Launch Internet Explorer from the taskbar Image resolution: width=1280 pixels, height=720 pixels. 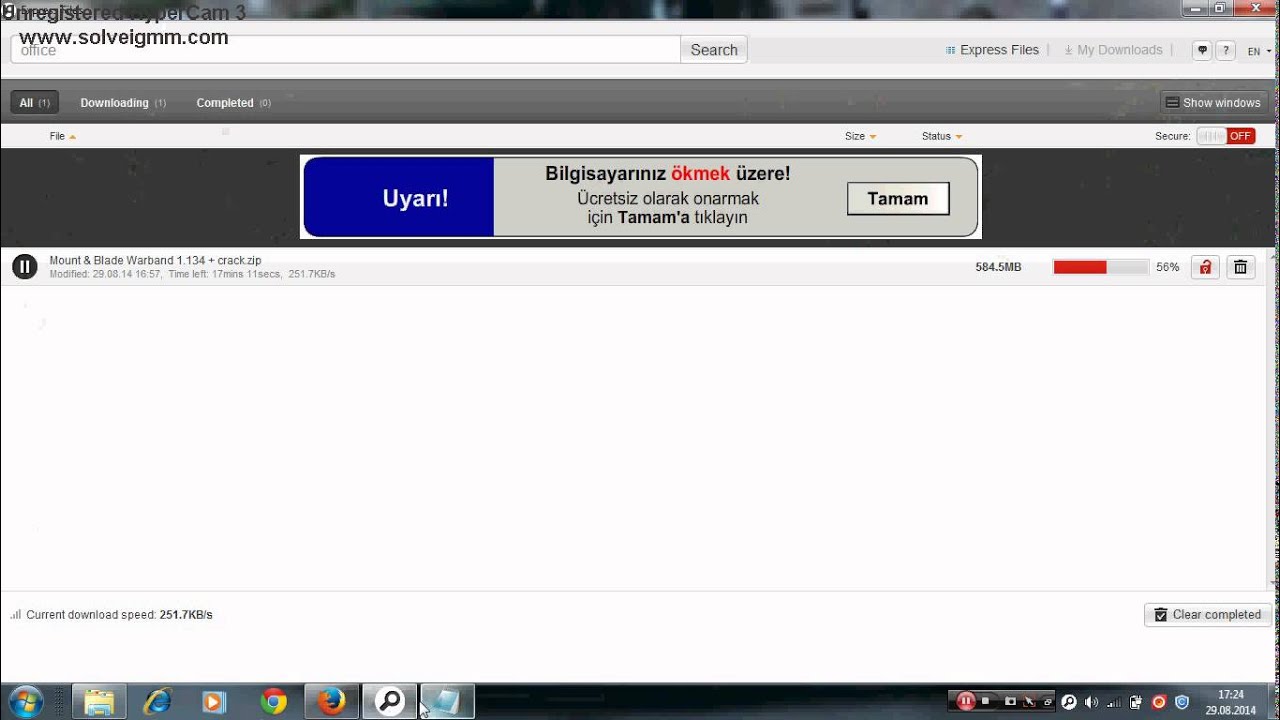coord(157,702)
